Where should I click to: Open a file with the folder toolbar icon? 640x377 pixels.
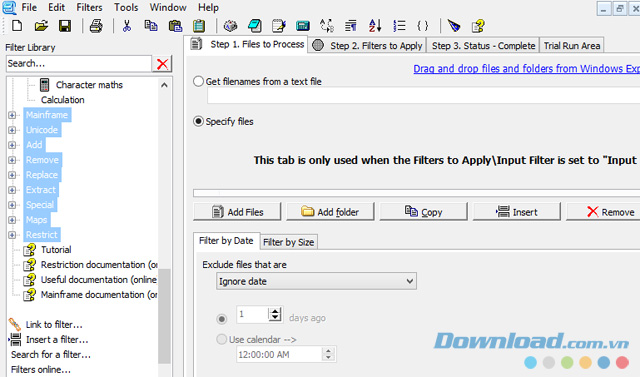click(x=41, y=26)
